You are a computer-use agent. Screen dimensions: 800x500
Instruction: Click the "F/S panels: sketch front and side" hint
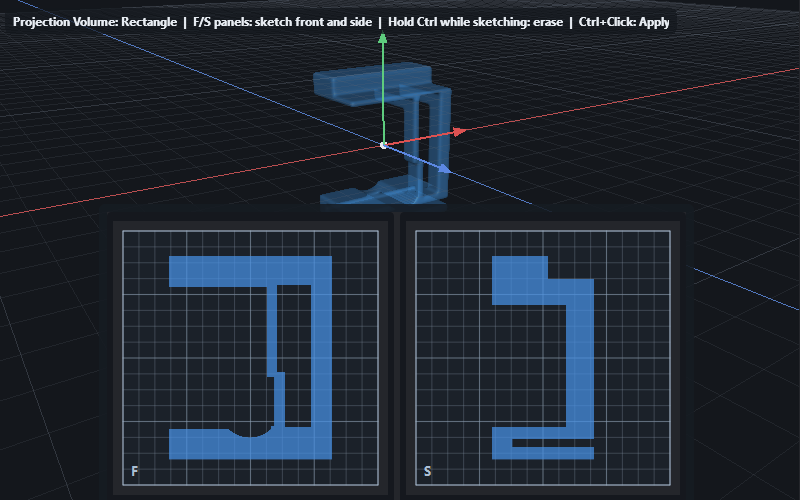click(282, 22)
